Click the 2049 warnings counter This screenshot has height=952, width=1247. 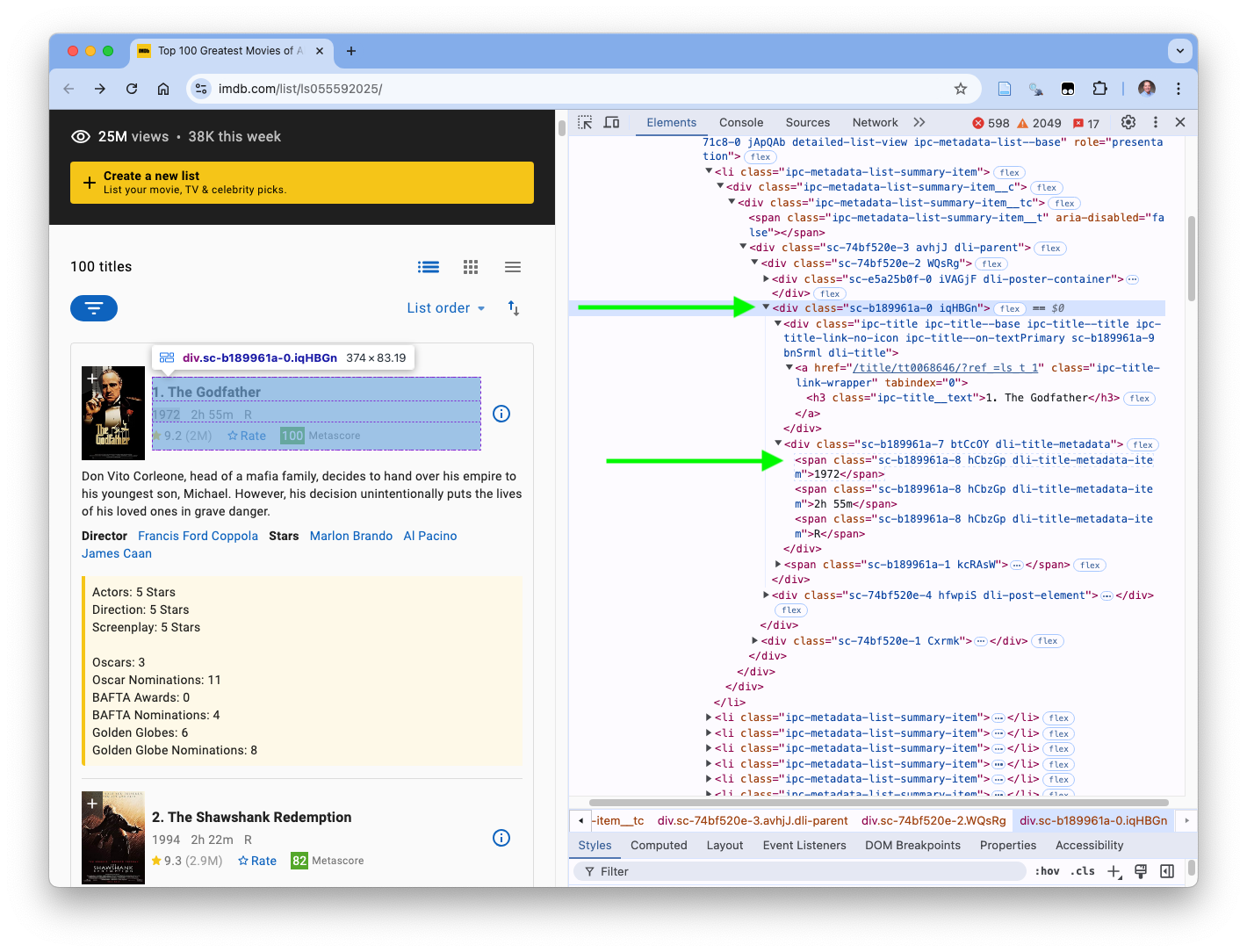pos(1039,123)
